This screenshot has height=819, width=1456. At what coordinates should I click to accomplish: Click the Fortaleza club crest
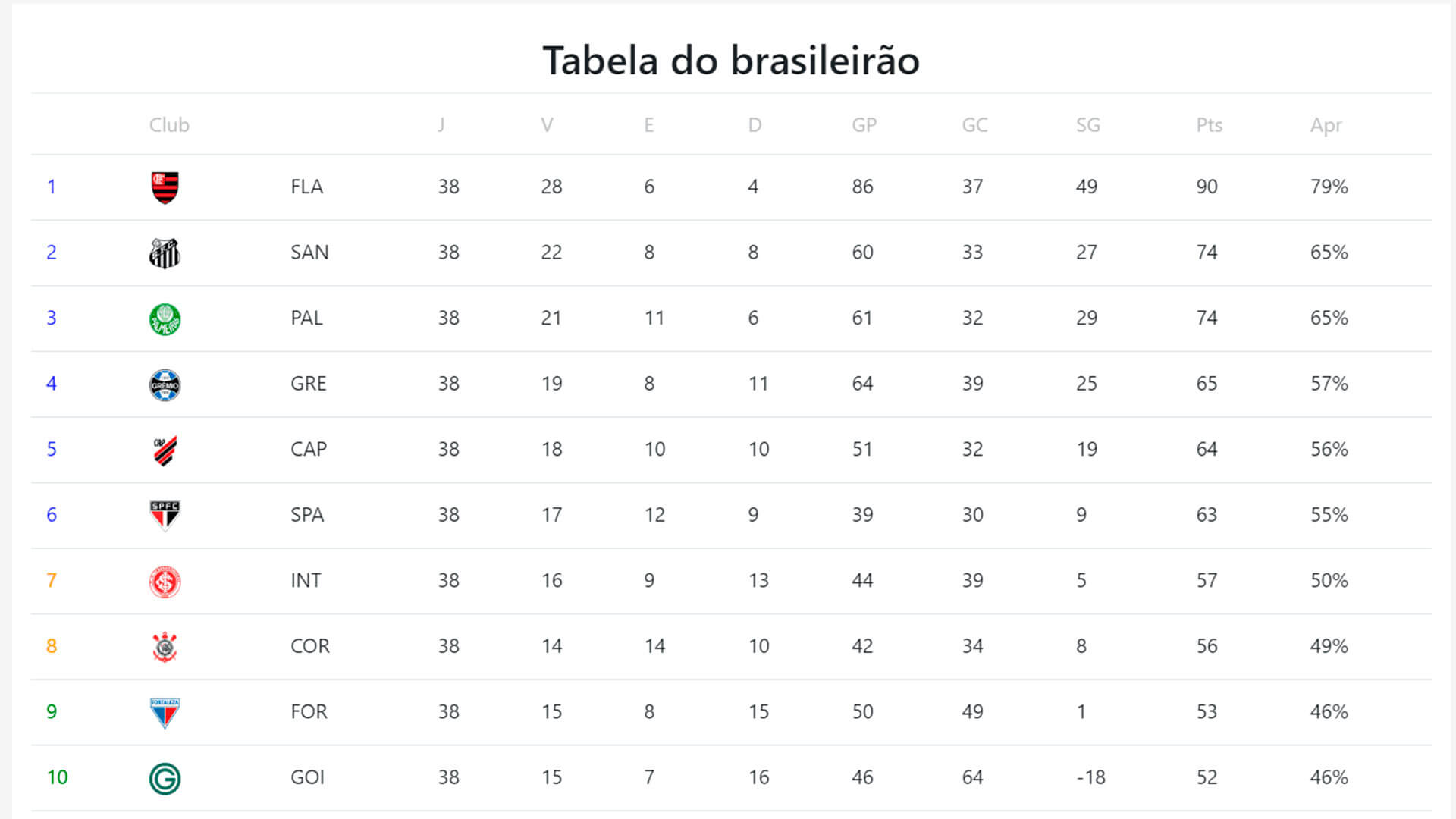[165, 713]
